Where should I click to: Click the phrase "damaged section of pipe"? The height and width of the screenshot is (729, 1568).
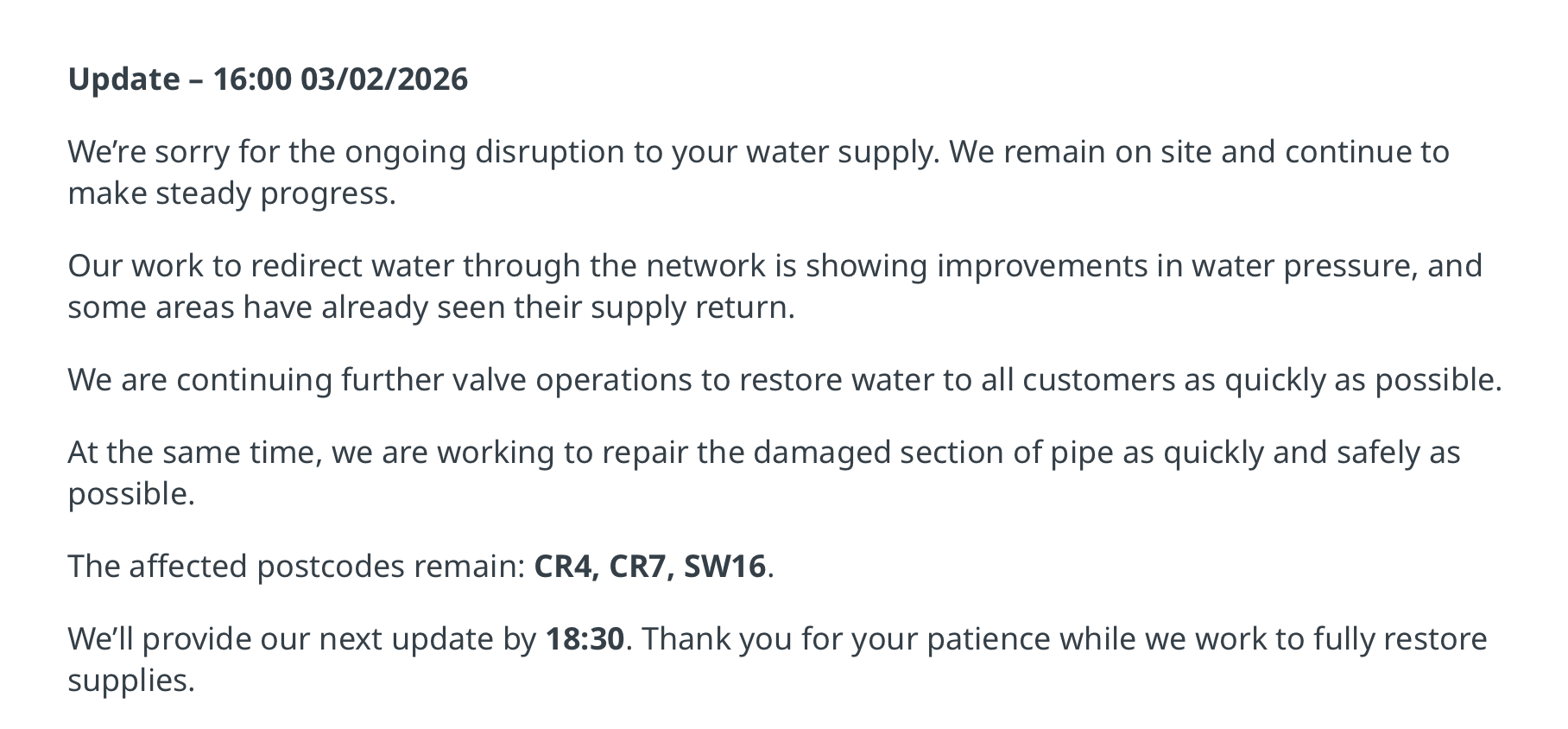[x=895, y=453]
